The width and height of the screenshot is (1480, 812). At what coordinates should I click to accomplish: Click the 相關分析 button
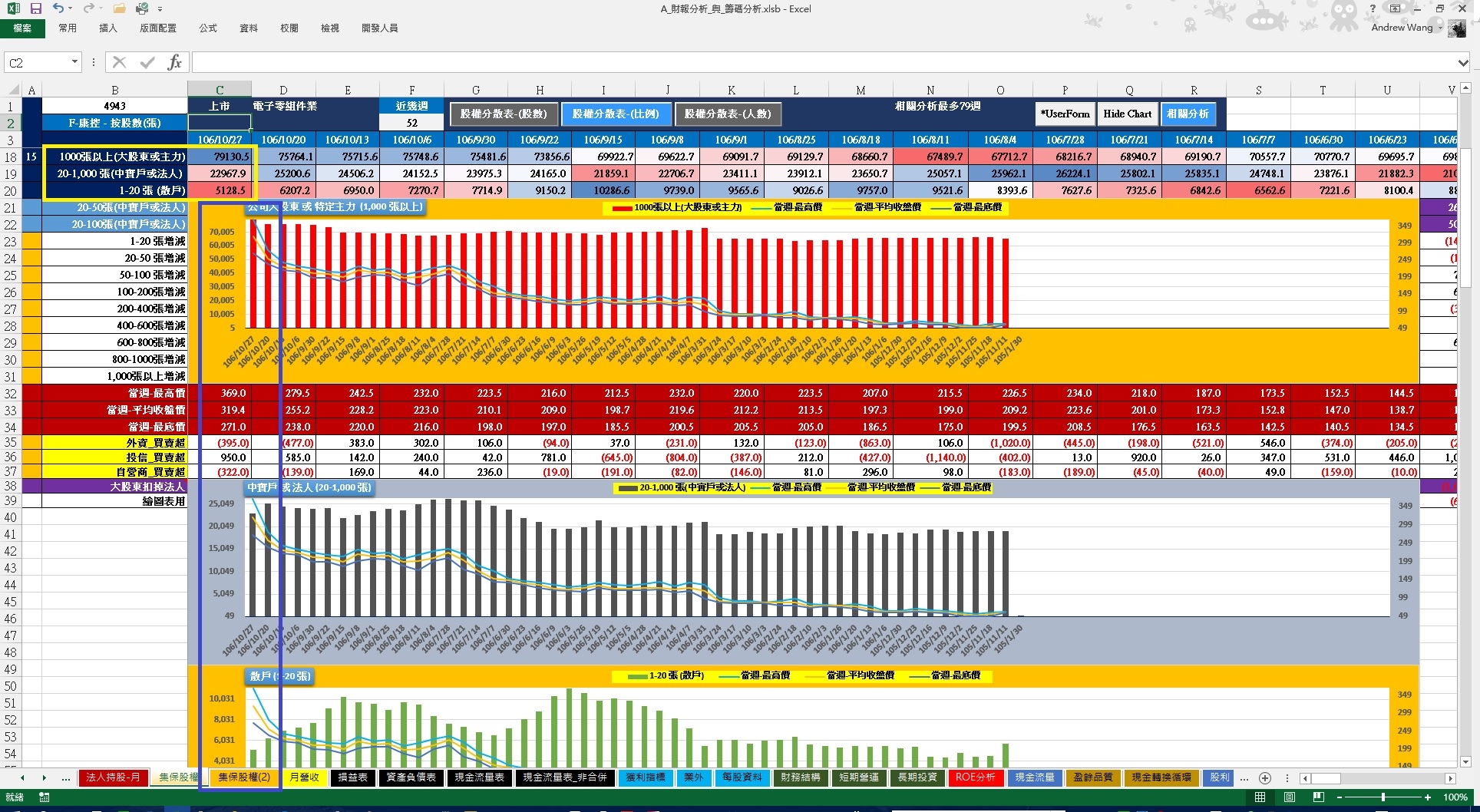[x=1188, y=114]
